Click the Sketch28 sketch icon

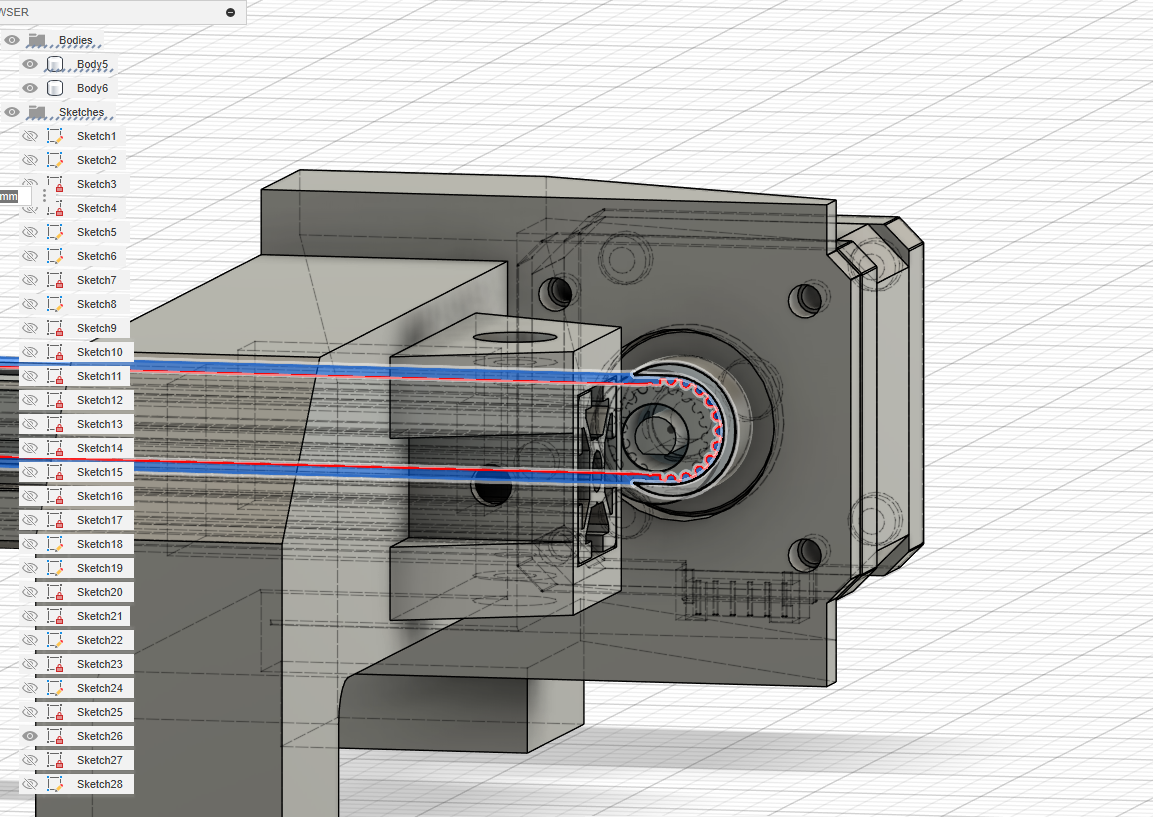click(56, 784)
